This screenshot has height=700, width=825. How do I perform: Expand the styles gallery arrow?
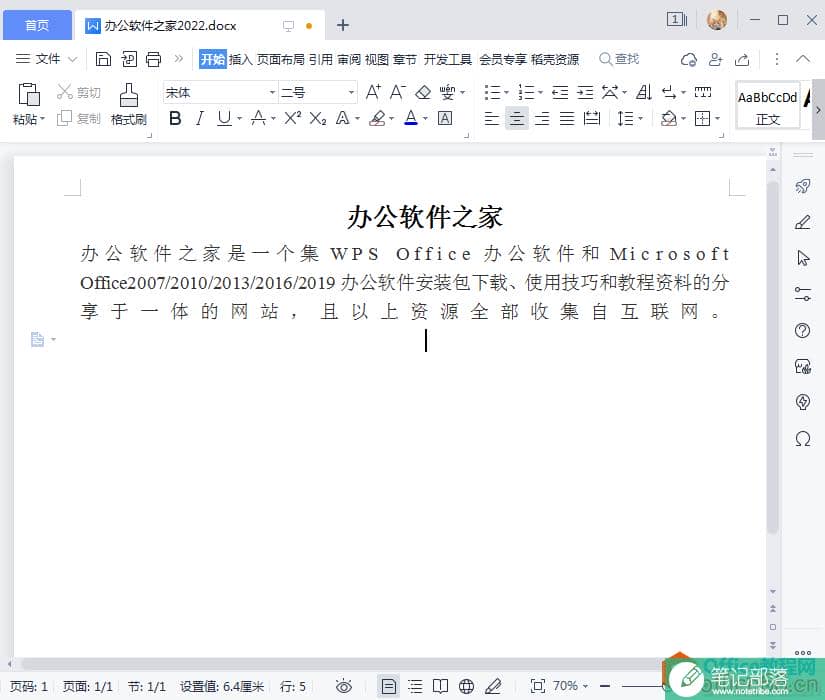pyautogui.click(x=818, y=110)
